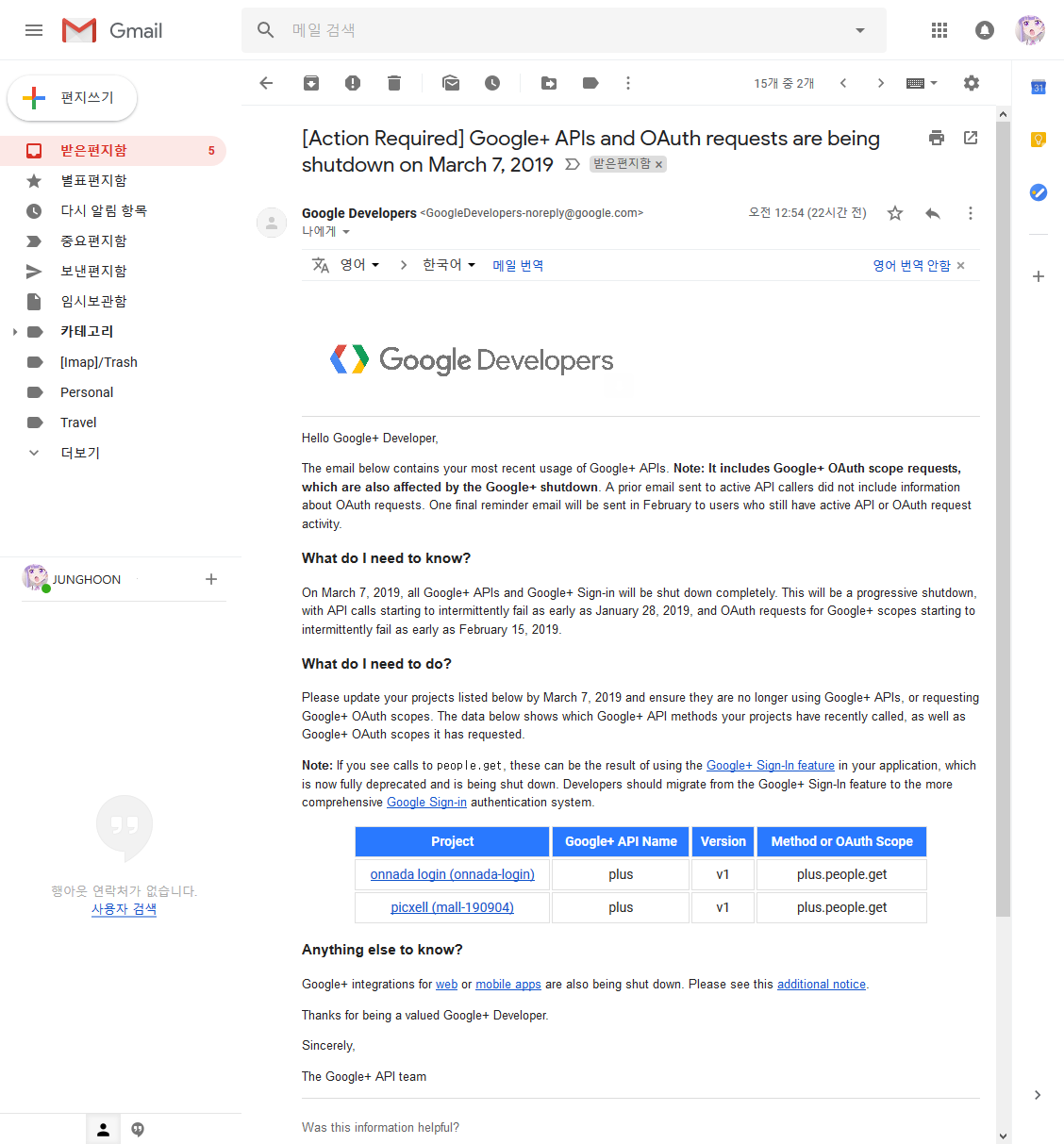
Task: Dismiss translation bar with 영어 번역 안함 close
Action: point(960,266)
